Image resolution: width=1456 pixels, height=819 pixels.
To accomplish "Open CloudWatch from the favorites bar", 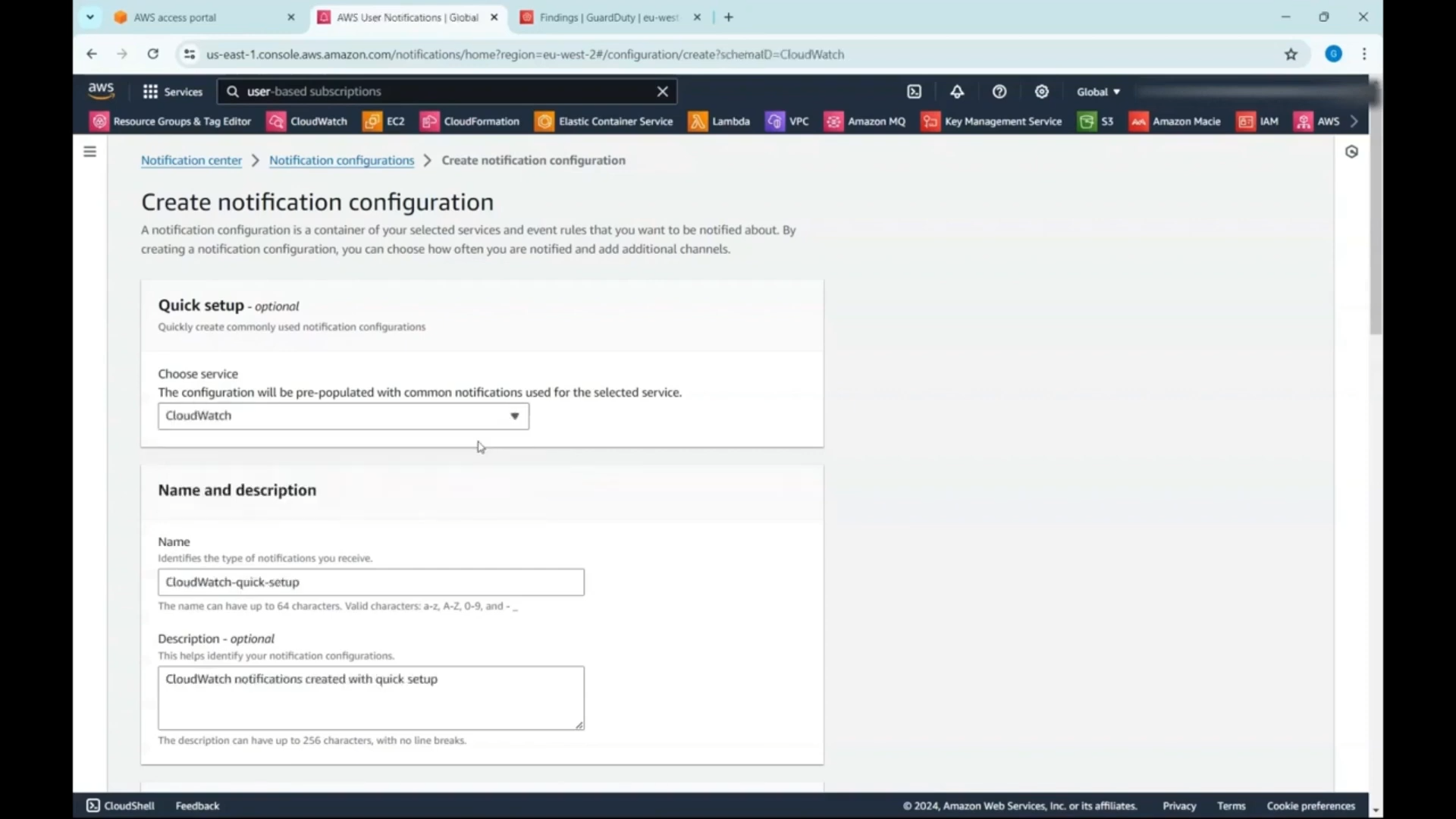I will point(317,121).
